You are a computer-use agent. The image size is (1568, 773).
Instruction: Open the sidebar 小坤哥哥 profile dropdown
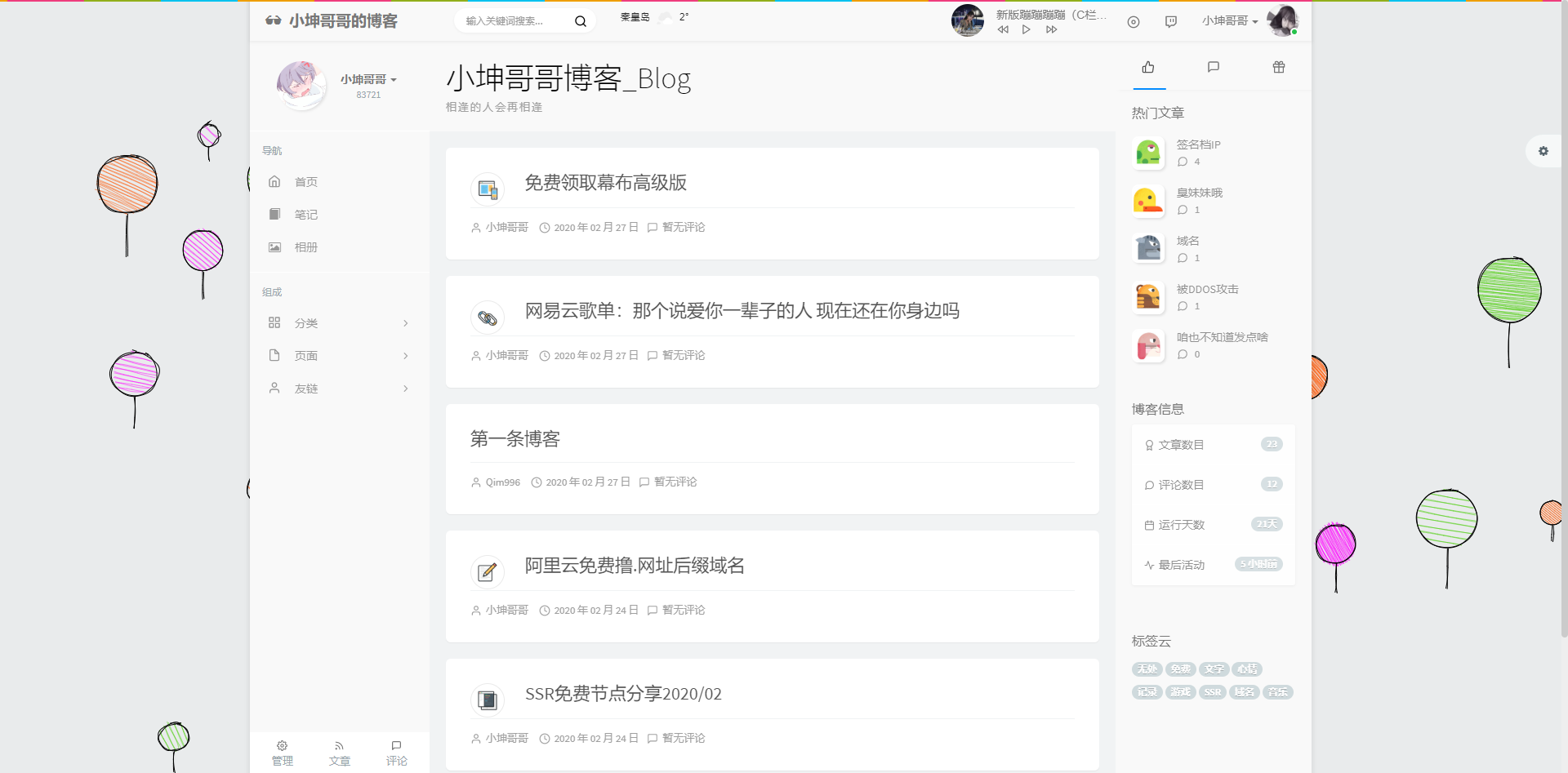(368, 79)
